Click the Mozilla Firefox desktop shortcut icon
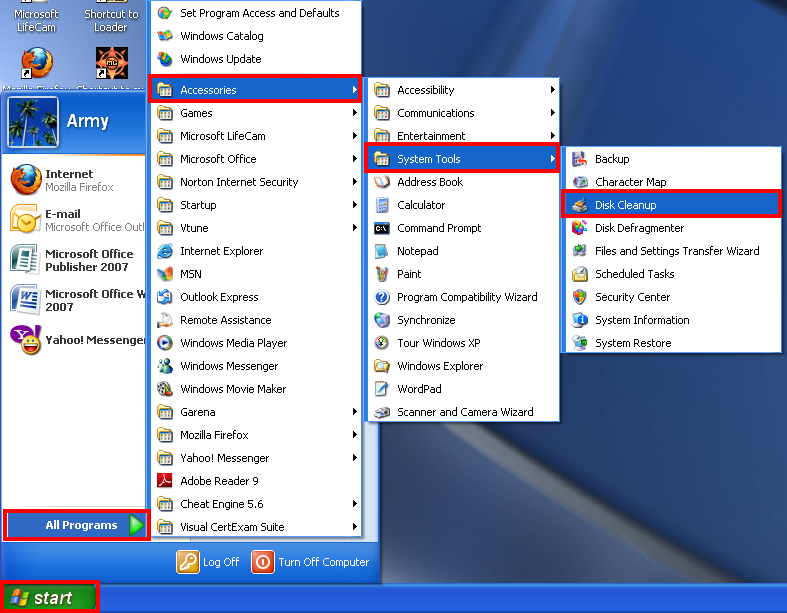Screen dimensions: 787x613 pos(36,63)
